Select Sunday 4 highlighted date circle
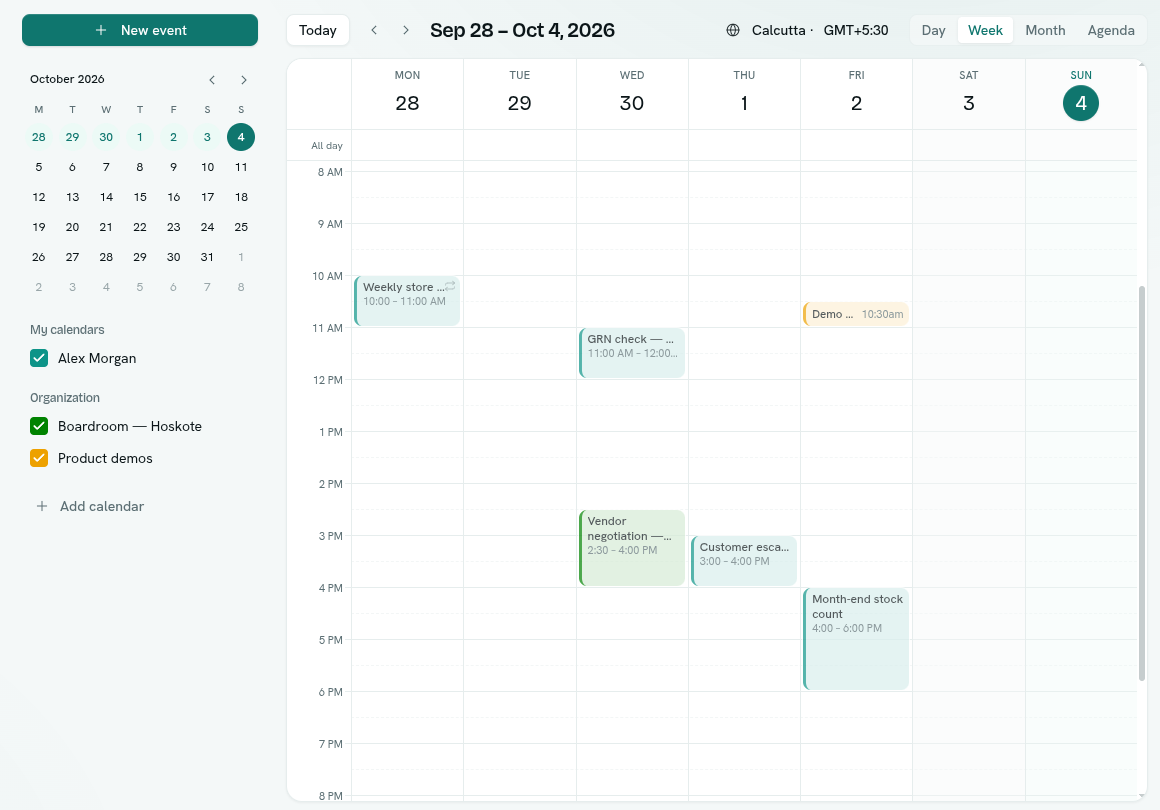The height and width of the screenshot is (810, 1160). click(1081, 103)
